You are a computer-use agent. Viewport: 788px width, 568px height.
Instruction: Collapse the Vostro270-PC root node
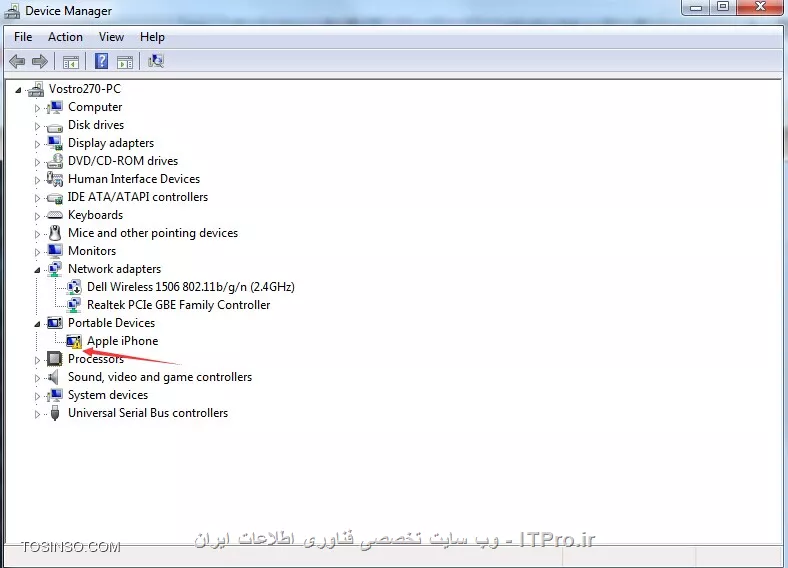coord(18,90)
